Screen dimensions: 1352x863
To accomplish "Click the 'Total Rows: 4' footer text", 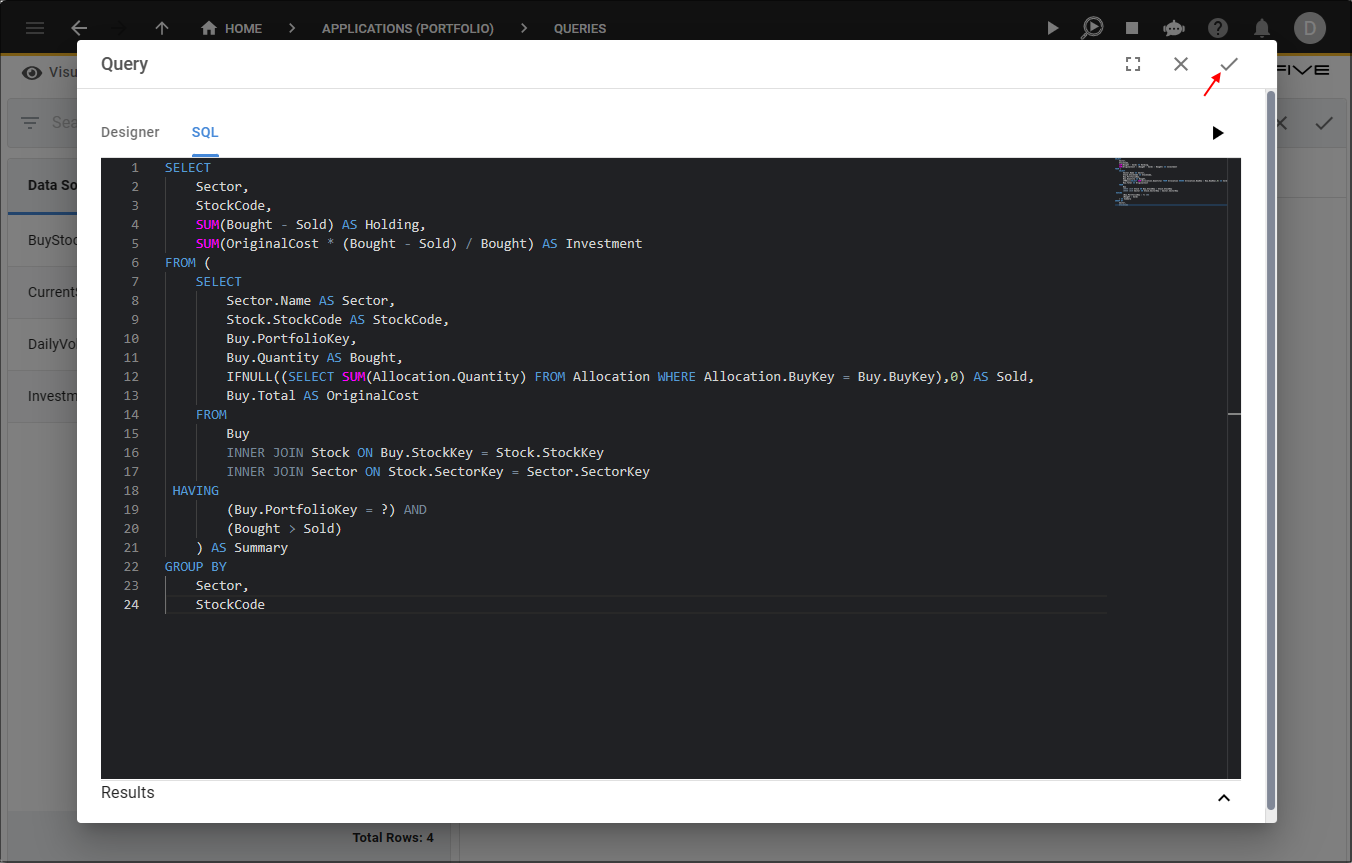I will point(393,837).
